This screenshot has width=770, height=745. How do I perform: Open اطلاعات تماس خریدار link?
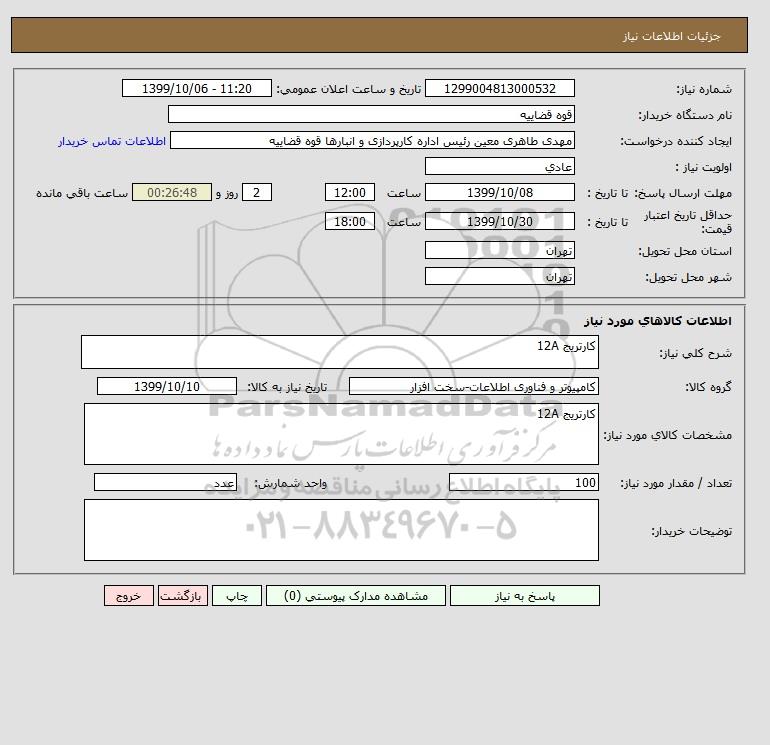click(x=112, y=141)
